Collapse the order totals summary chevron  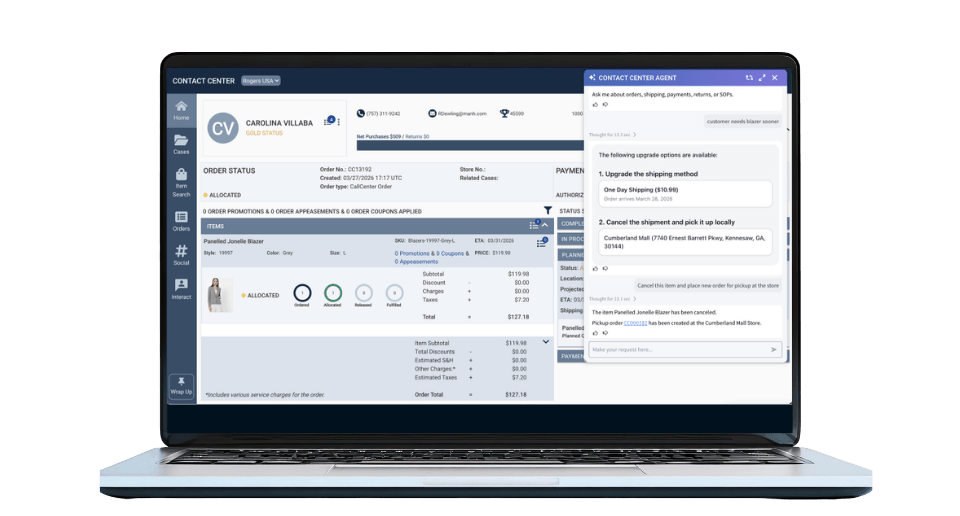click(545, 342)
